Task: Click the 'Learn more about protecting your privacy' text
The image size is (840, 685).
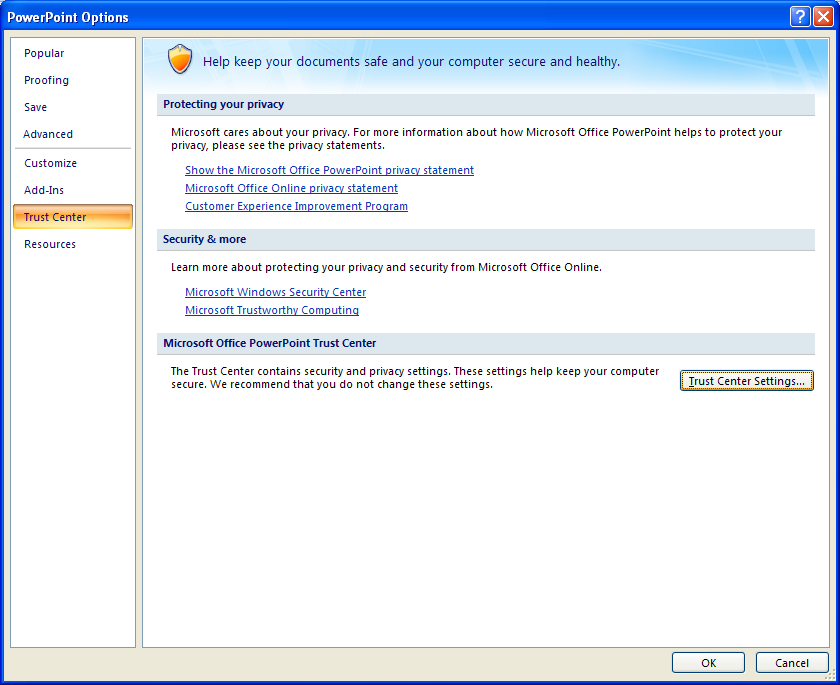Action: pyautogui.click(x=386, y=267)
